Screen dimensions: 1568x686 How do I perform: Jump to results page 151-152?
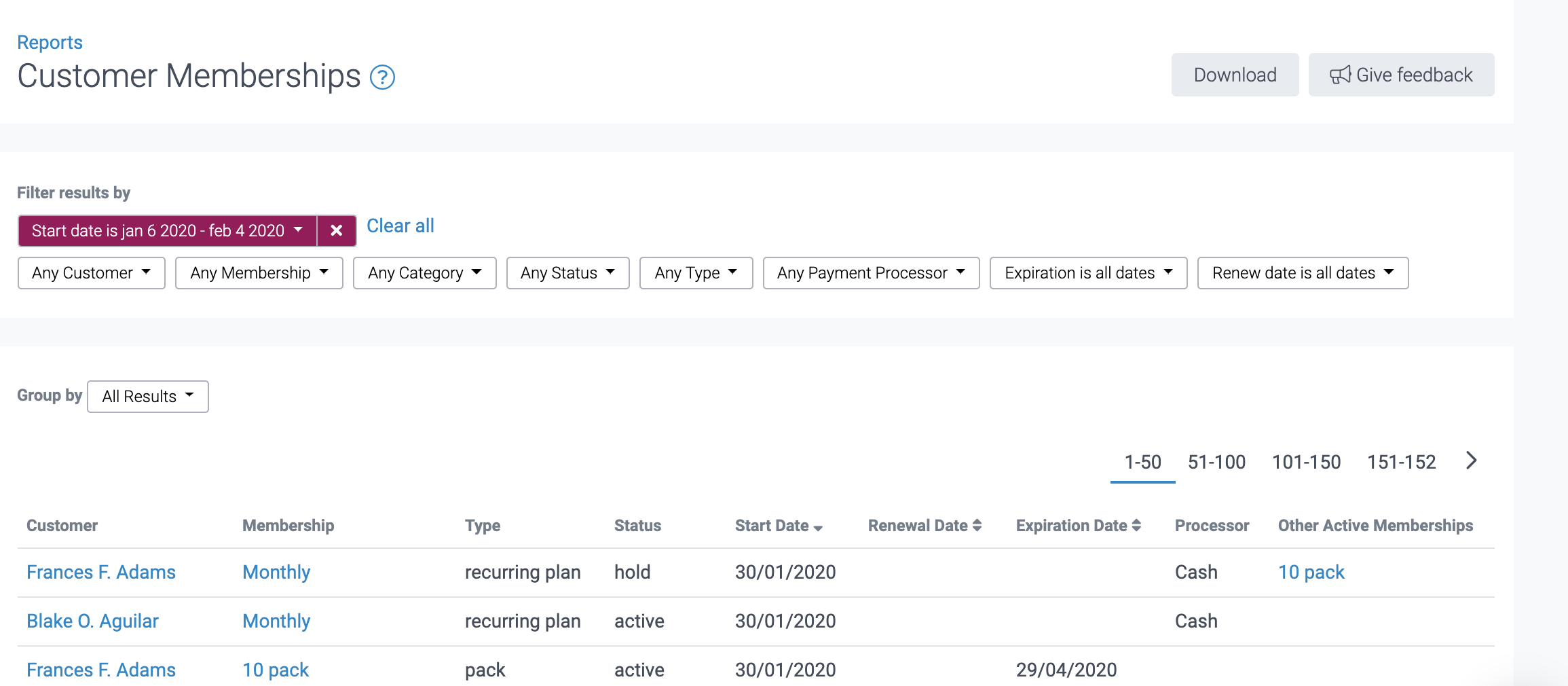pos(1400,463)
